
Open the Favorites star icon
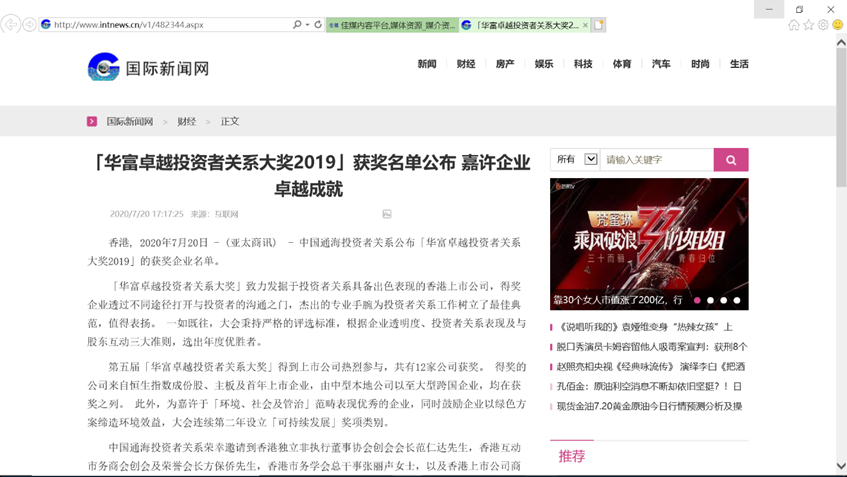click(x=809, y=25)
